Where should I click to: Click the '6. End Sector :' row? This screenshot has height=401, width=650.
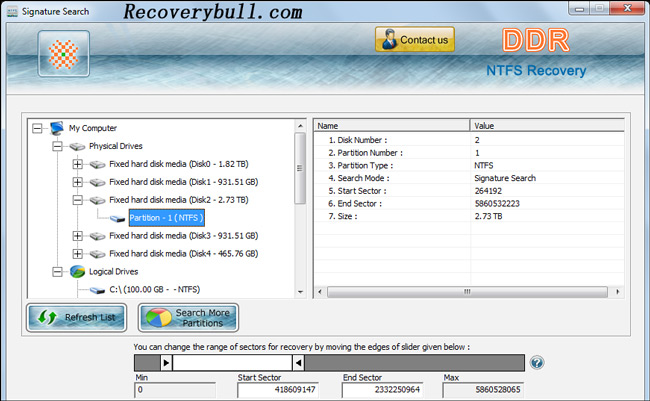469,204
